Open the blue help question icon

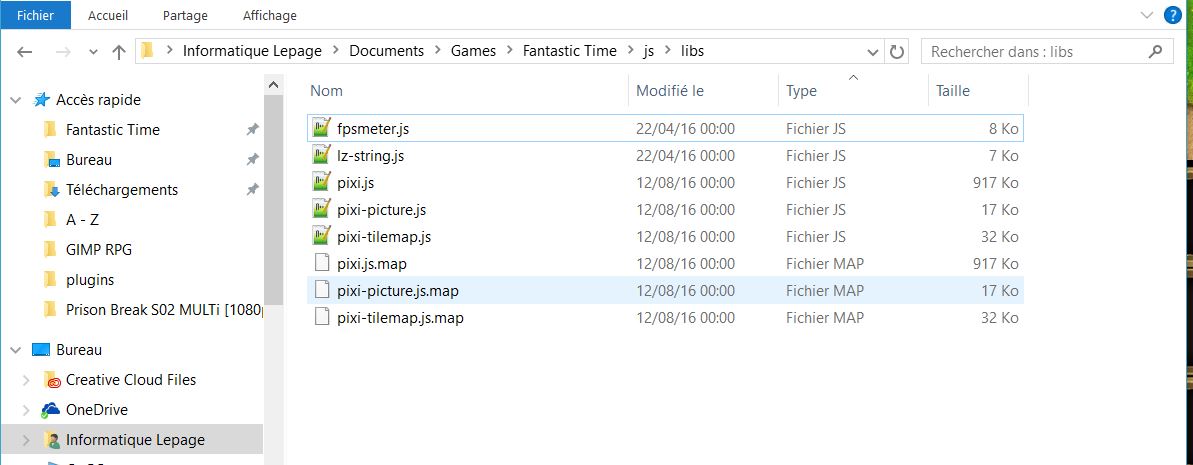(x=1172, y=14)
